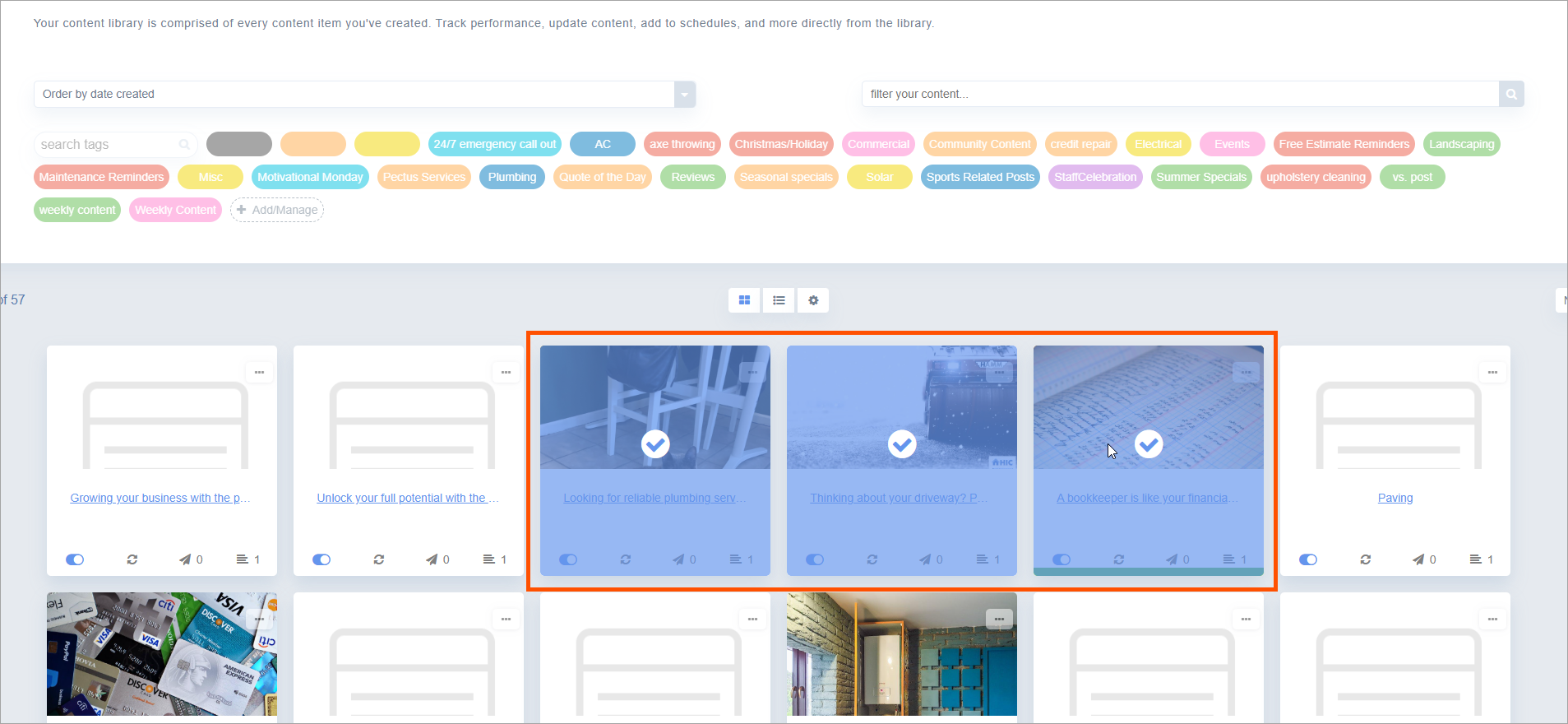Open more options menu on Paving card
The height and width of the screenshot is (724, 1568).
click(1492, 373)
